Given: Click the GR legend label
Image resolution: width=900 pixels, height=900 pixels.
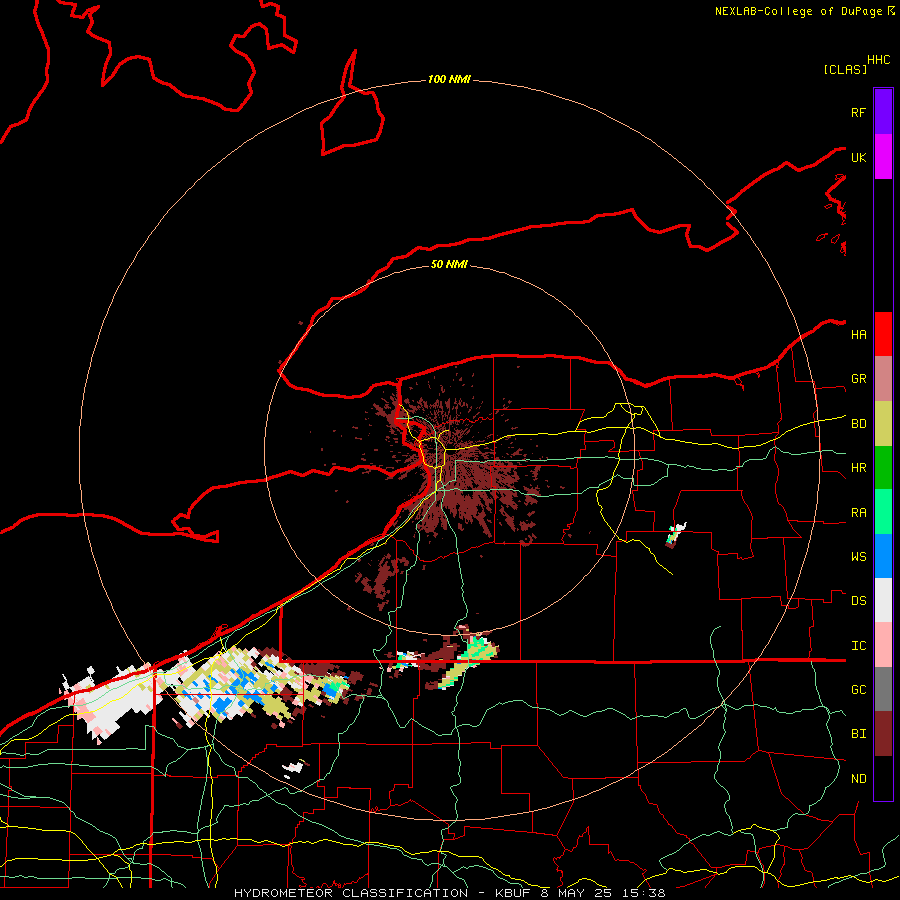Looking at the screenshot, I should (x=858, y=379).
